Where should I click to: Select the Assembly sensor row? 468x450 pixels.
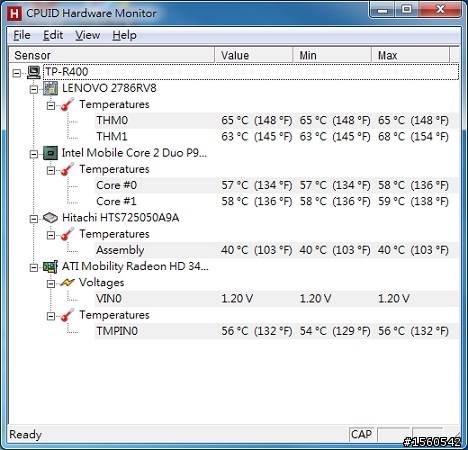tap(276, 250)
